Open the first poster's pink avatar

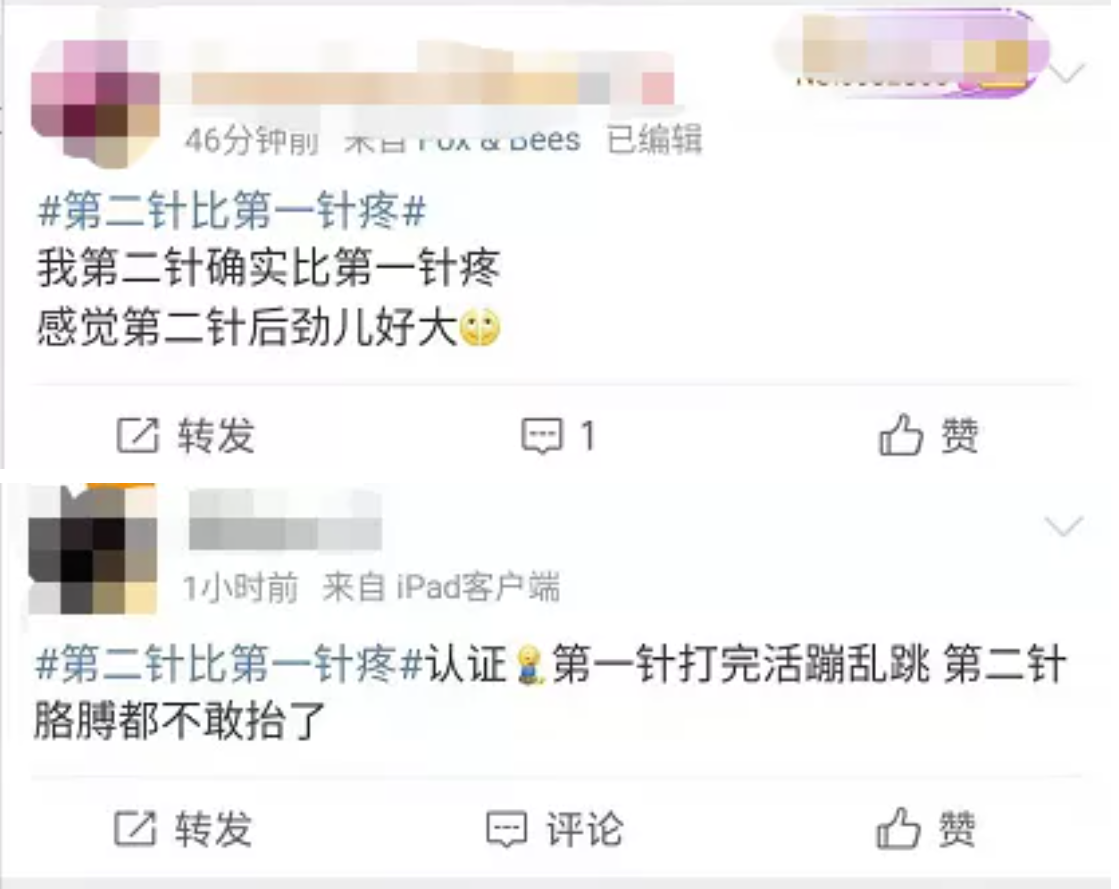96,102
